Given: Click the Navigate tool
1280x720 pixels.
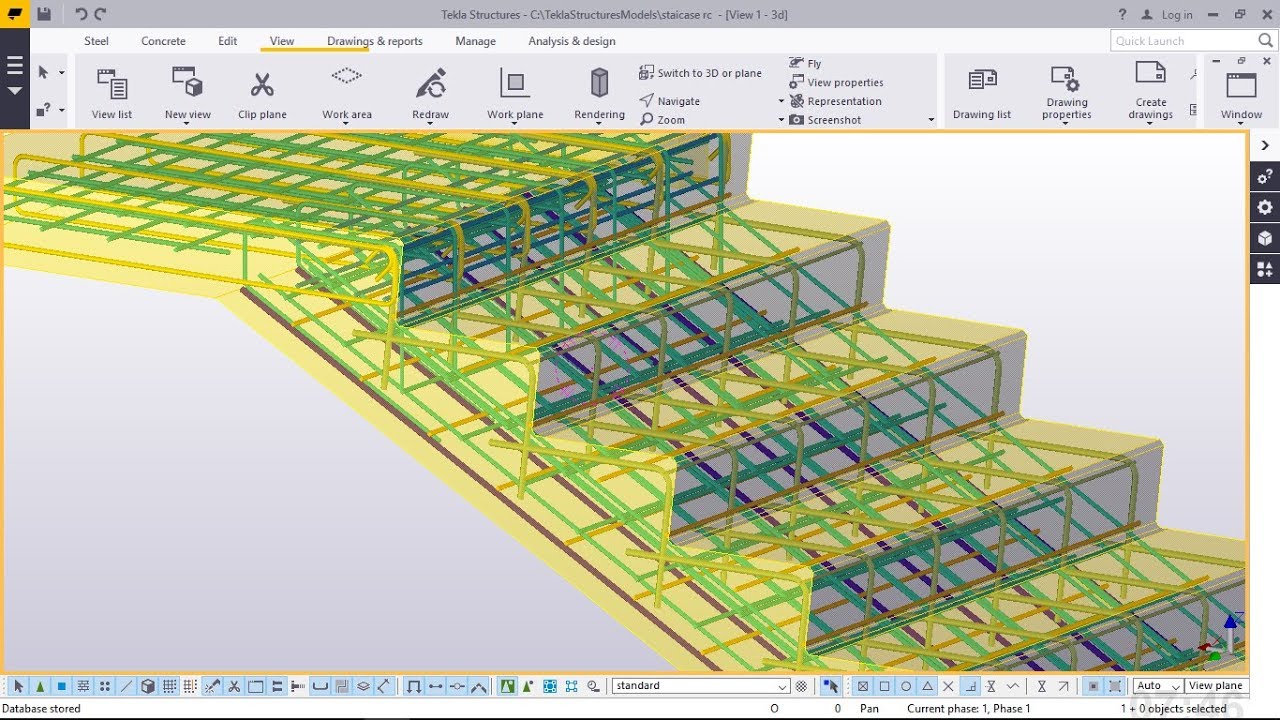Looking at the screenshot, I should click(670, 101).
